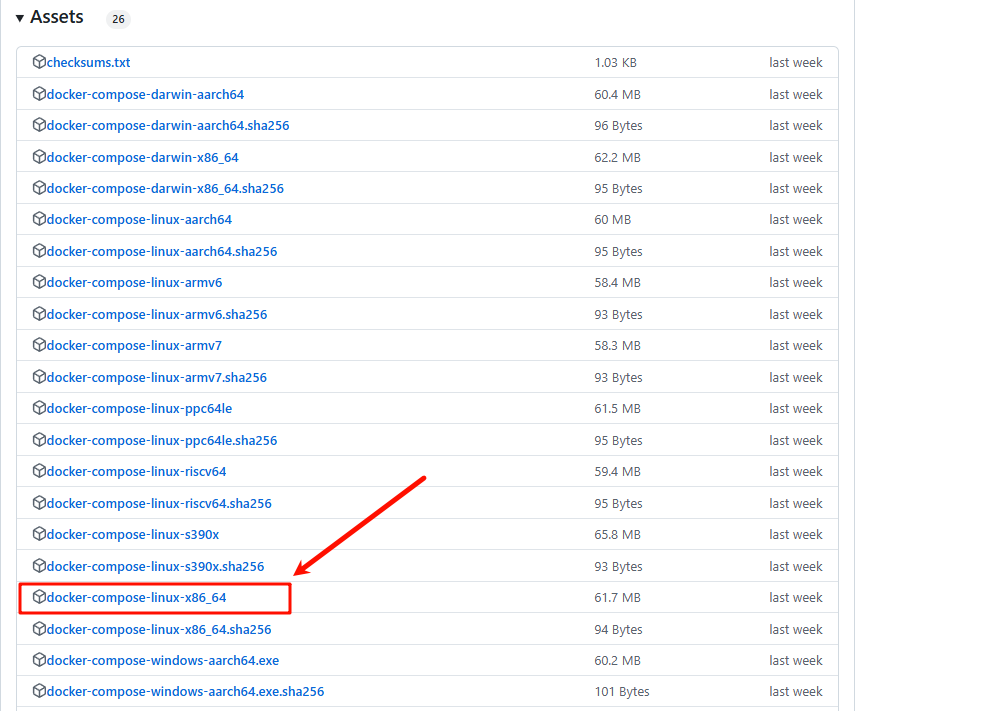991x711 pixels.
Task: Click package icon beside docker-compose-linux-riscv64
Action: tap(39, 471)
